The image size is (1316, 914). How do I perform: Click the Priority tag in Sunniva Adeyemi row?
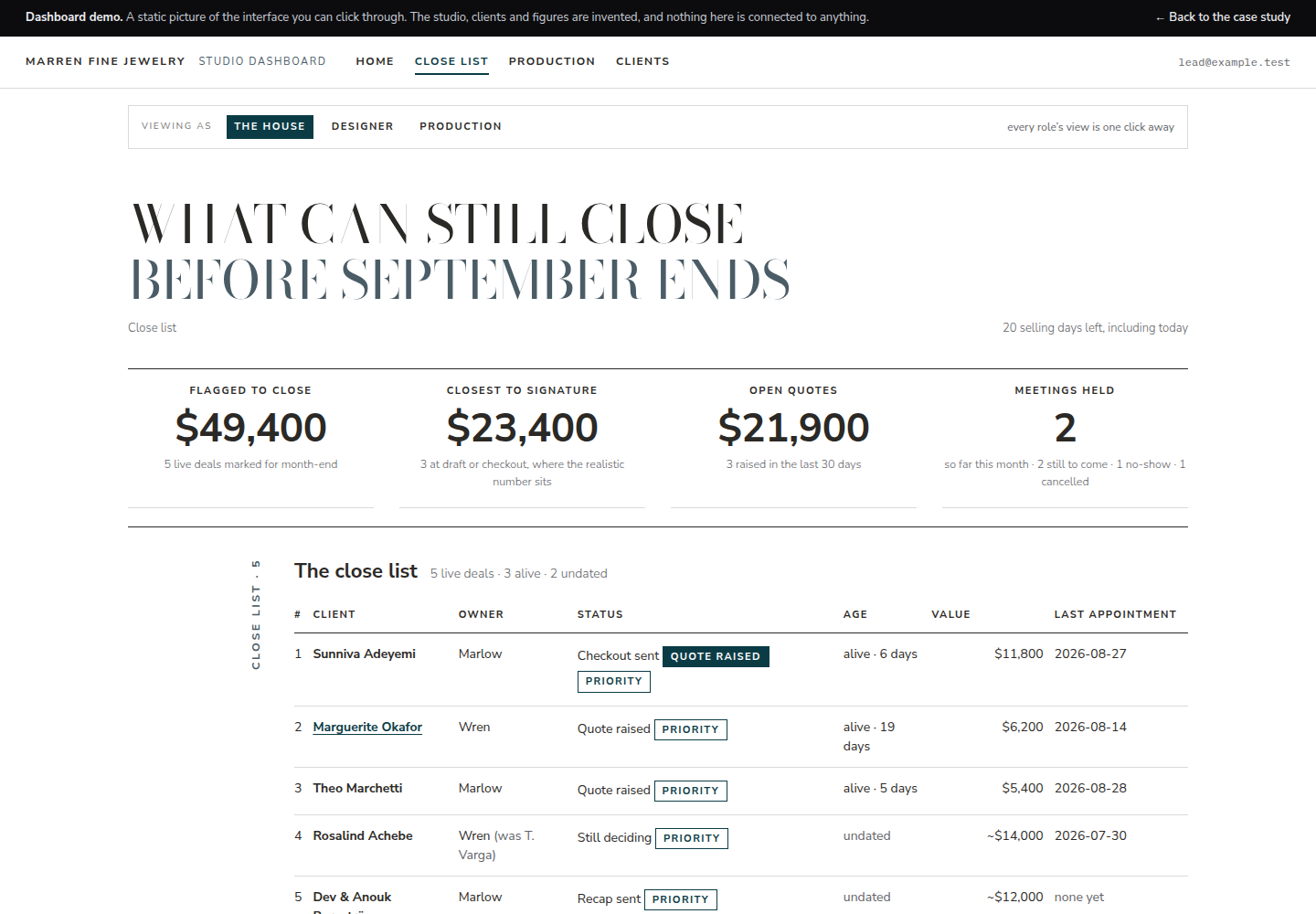614,681
